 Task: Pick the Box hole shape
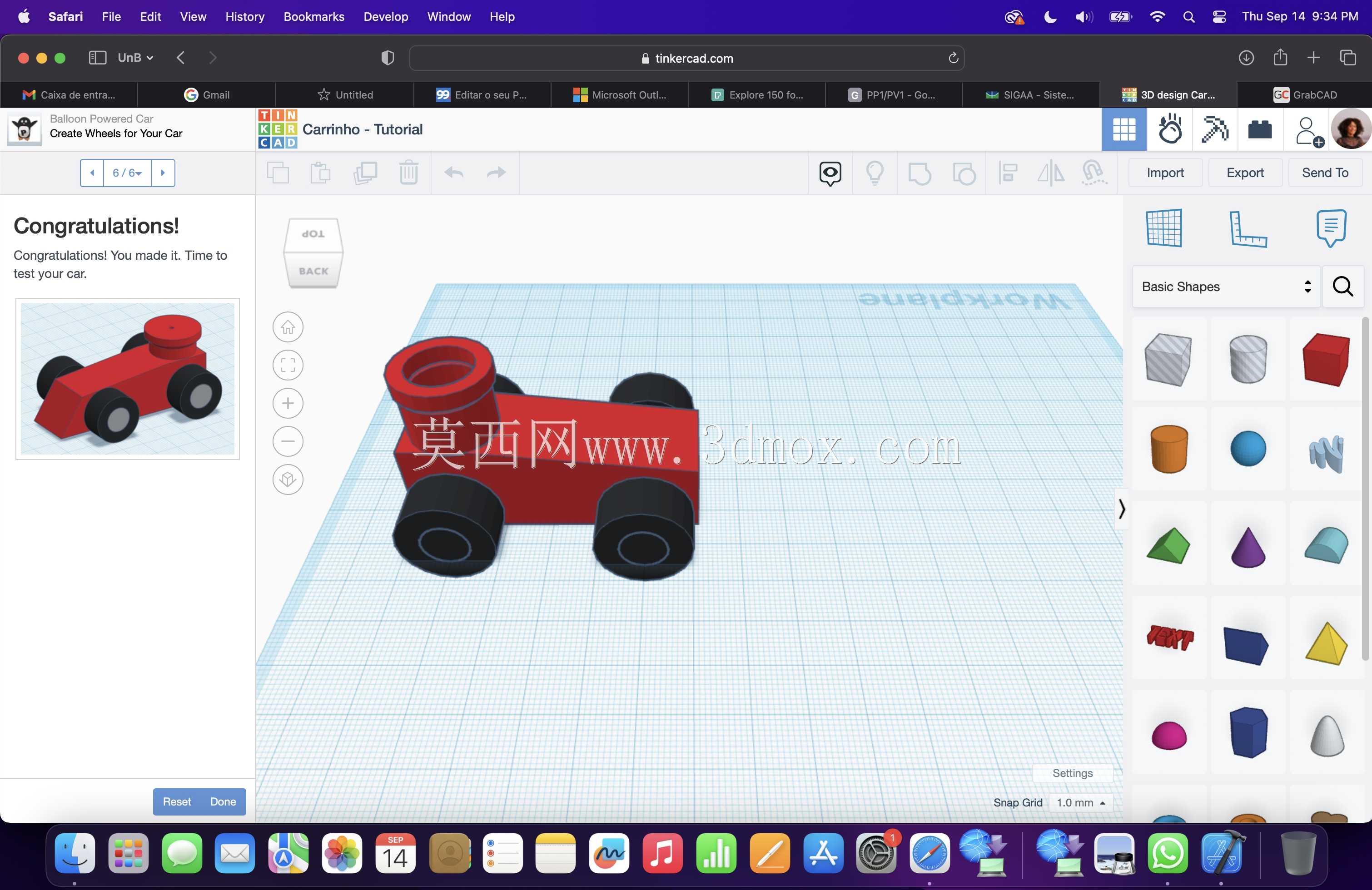pyautogui.click(x=1168, y=360)
